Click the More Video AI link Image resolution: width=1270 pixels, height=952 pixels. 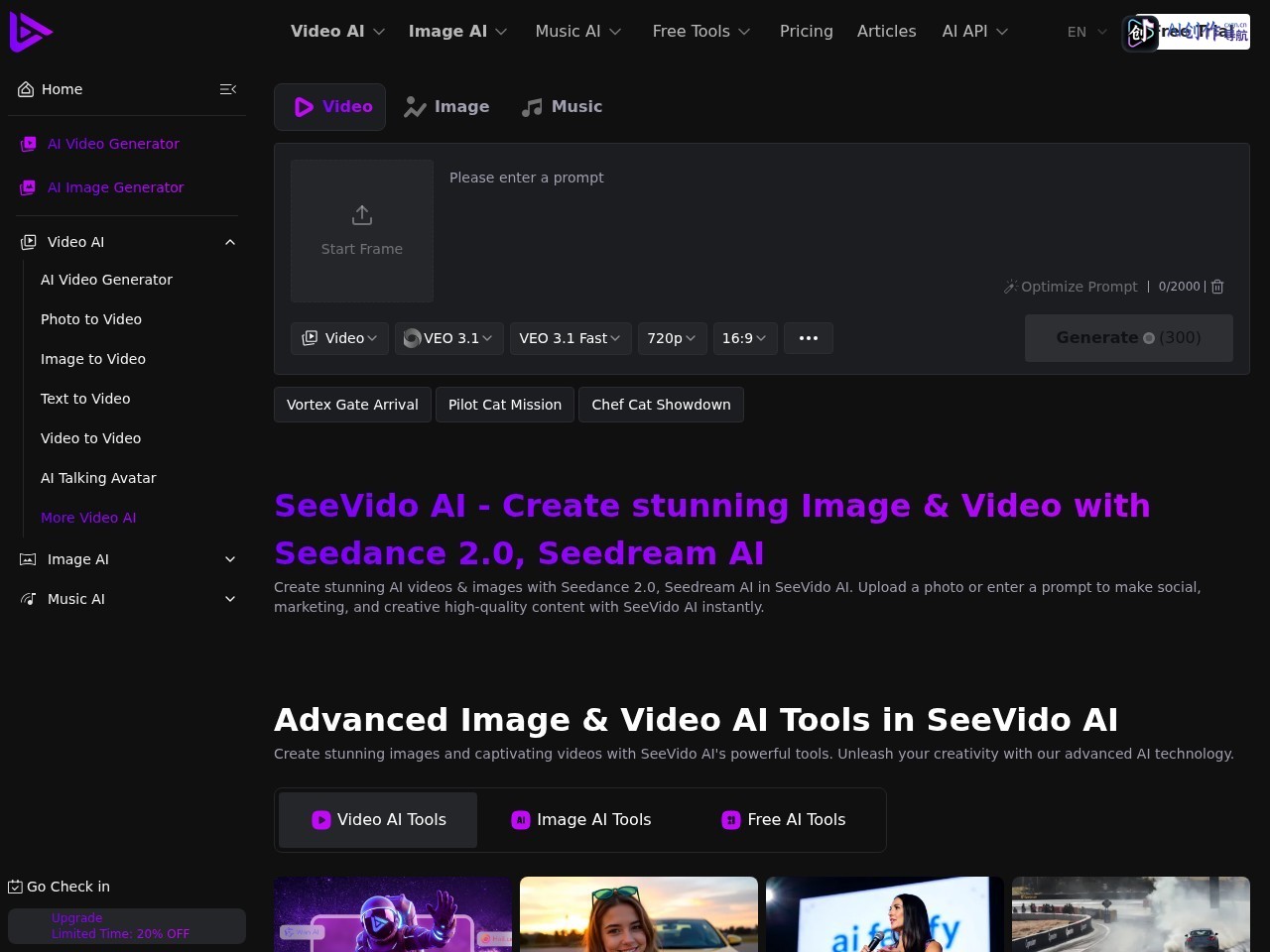(88, 518)
